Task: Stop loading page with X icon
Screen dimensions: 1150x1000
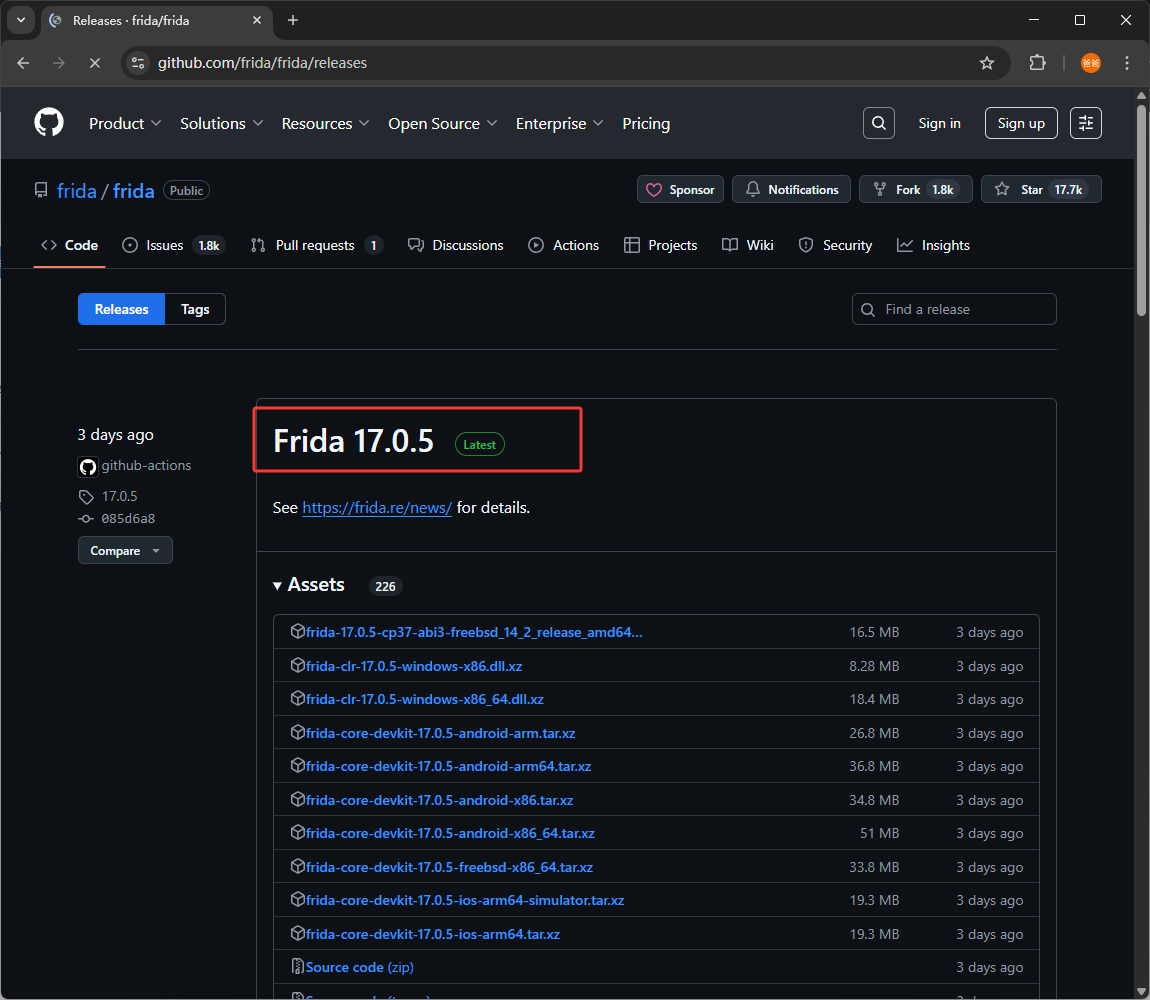Action: coord(95,63)
